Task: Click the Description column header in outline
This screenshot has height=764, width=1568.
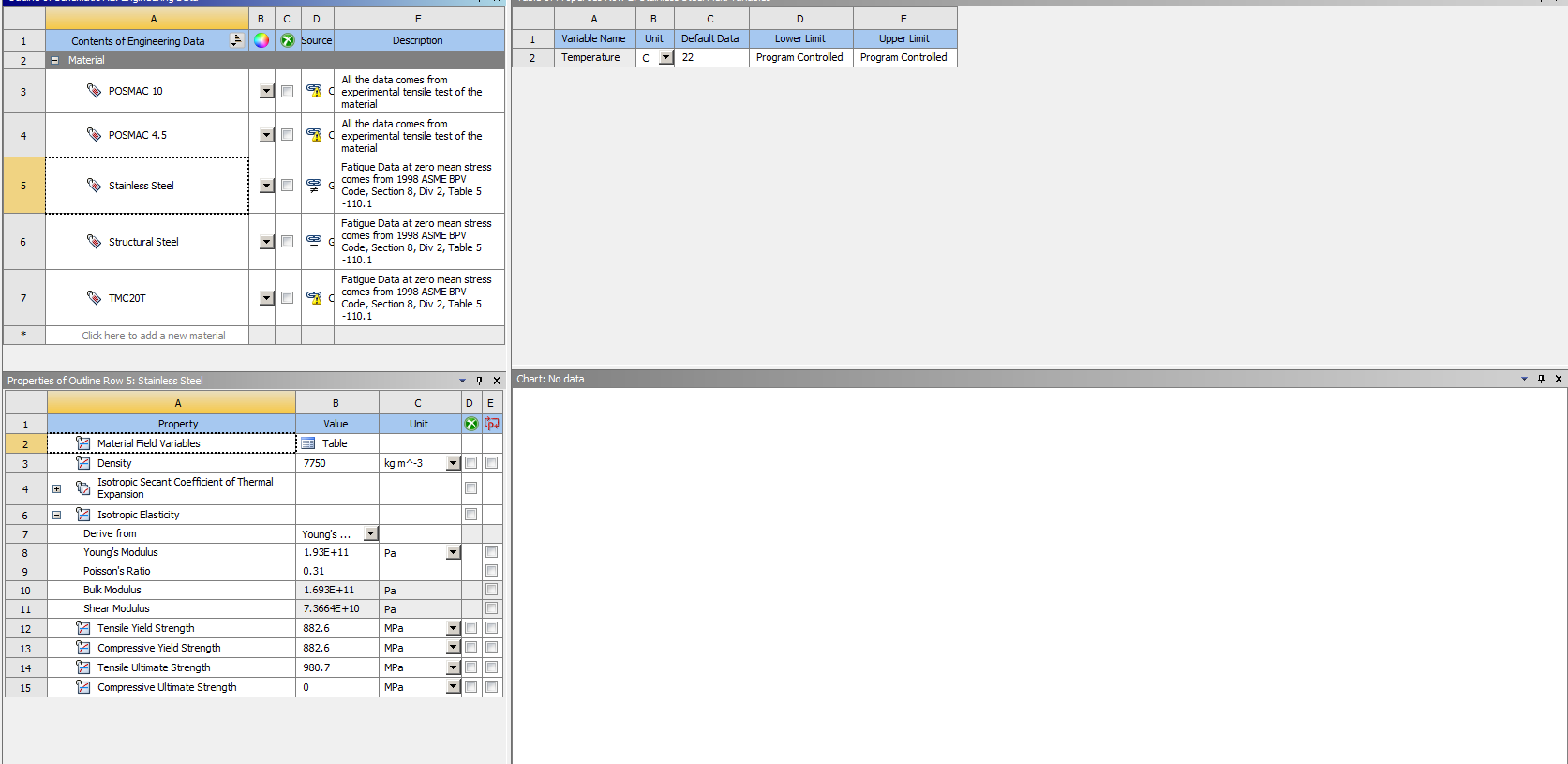Action: (419, 40)
